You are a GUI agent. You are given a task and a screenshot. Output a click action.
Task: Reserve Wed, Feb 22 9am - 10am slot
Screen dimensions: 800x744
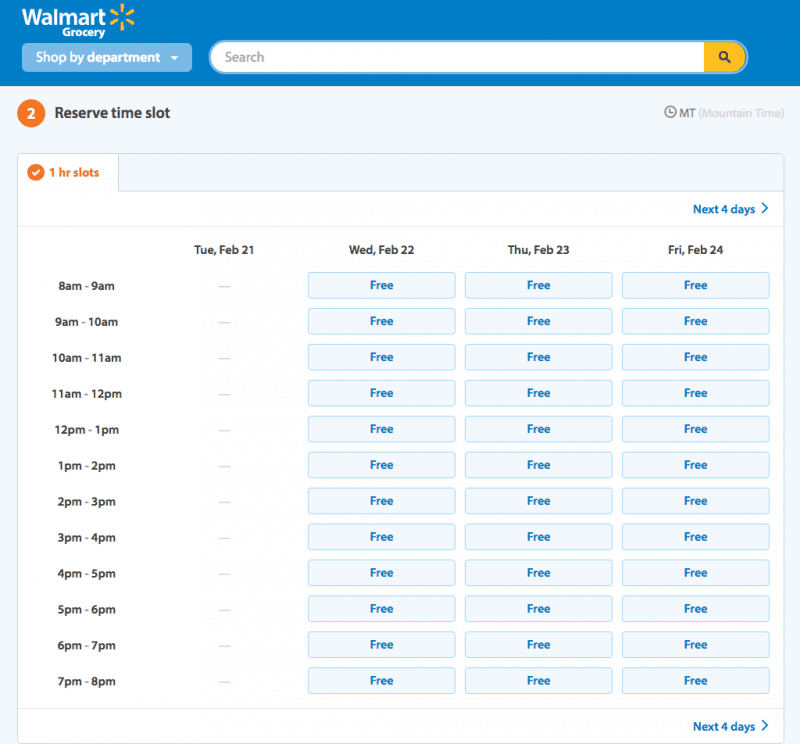(x=382, y=321)
